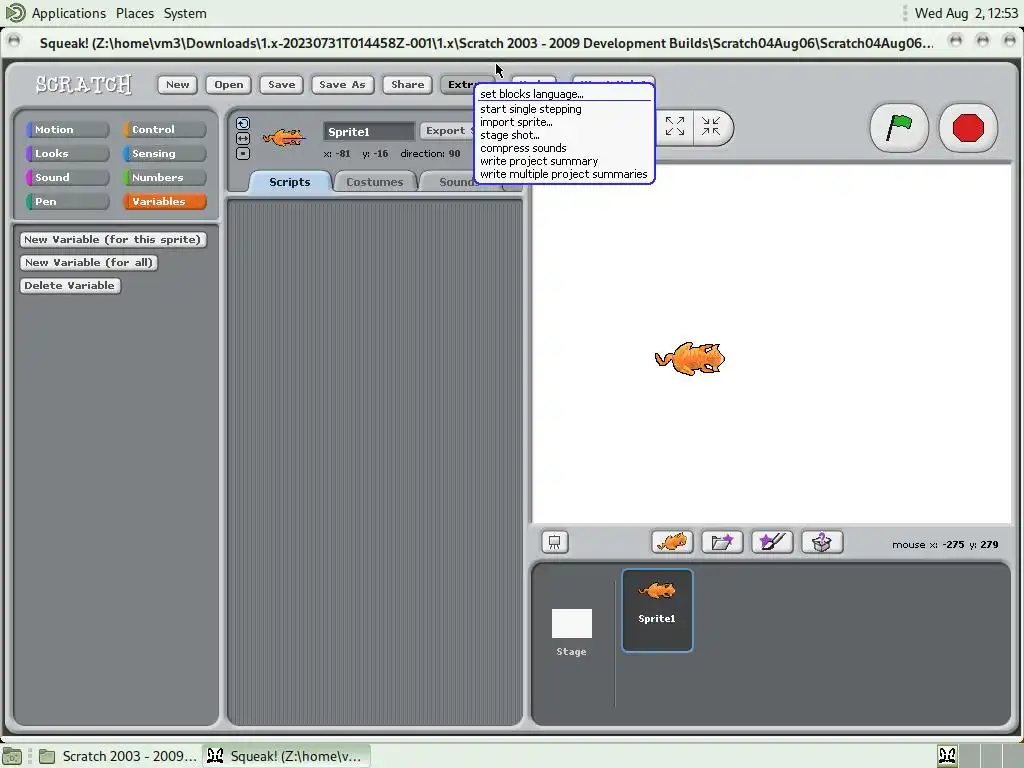Click the shrink sprite arrows icon
Viewport: 1024px width, 768px height.
(711, 126)
